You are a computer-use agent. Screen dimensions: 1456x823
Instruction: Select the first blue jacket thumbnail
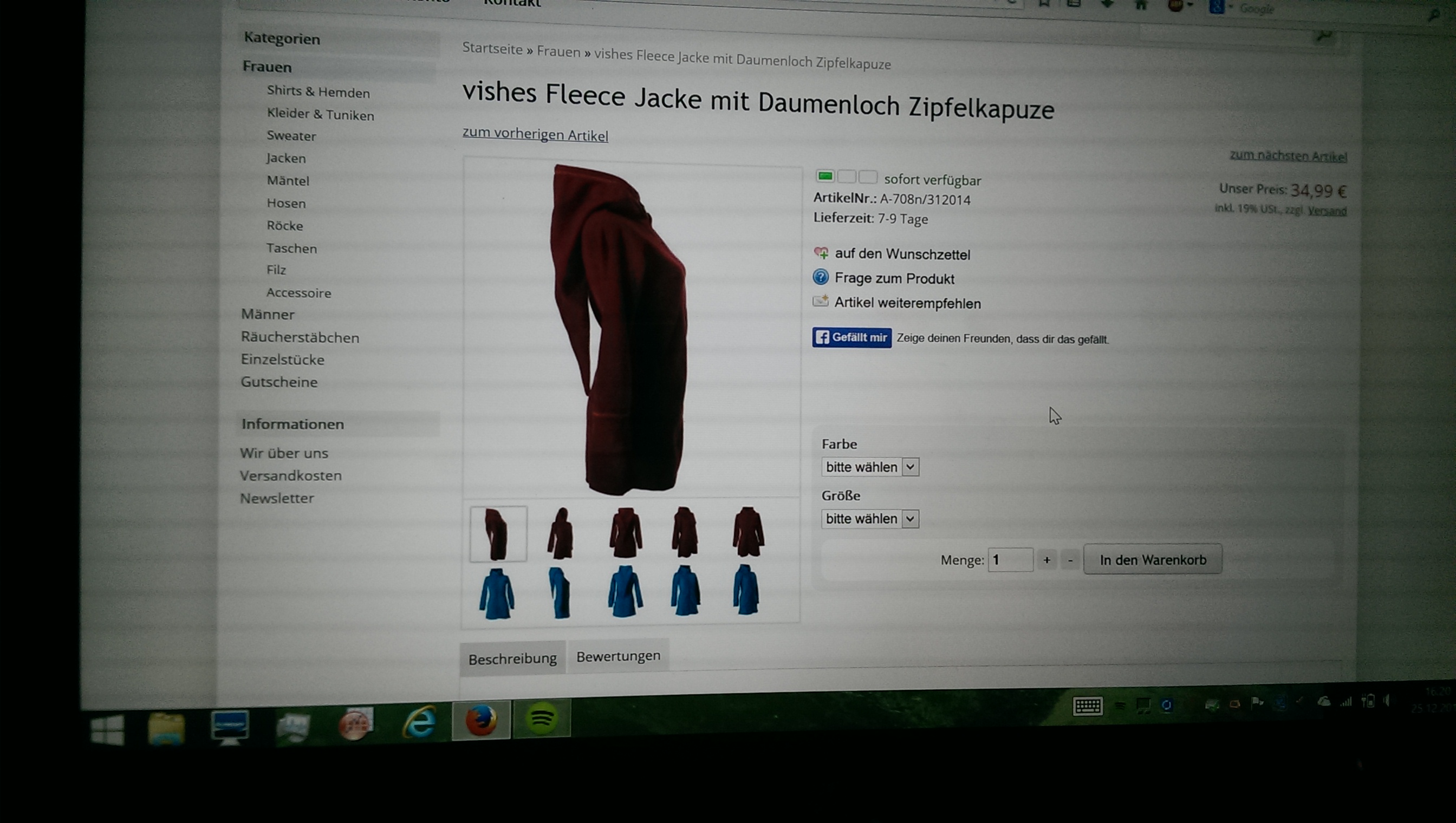[x=497, y=593]
